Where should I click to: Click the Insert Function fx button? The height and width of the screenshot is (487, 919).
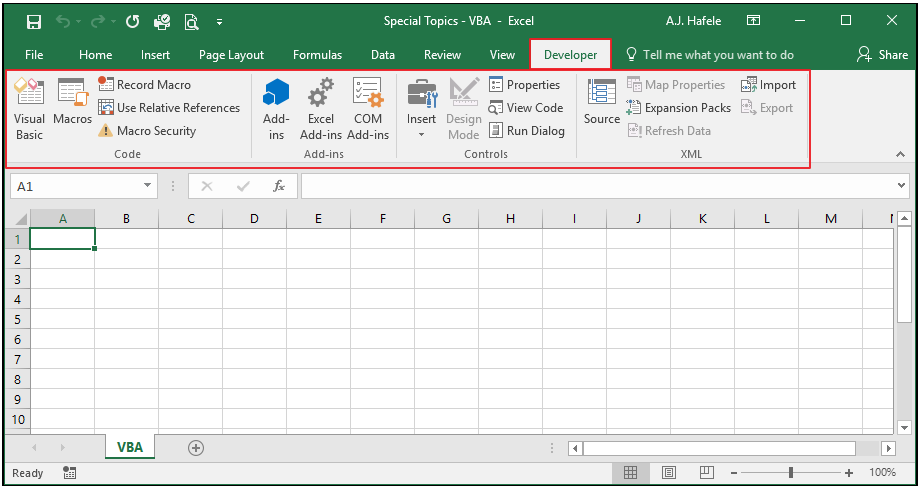tap(279, 186)
